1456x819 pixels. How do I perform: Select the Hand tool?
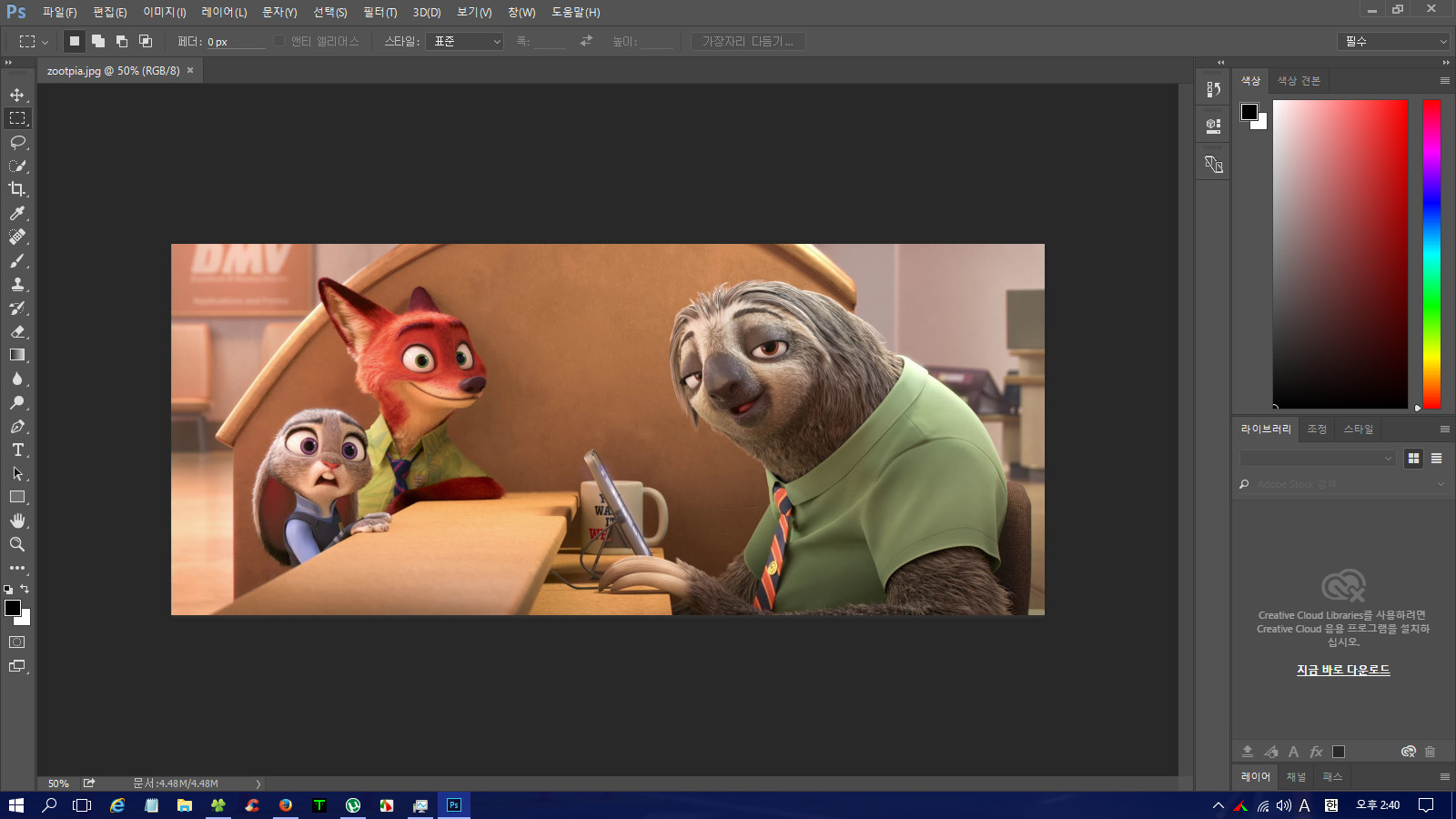coord(17,521)
